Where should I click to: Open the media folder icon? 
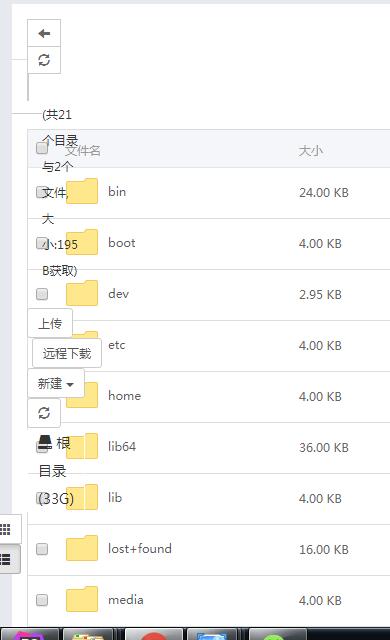coord(82,599)
